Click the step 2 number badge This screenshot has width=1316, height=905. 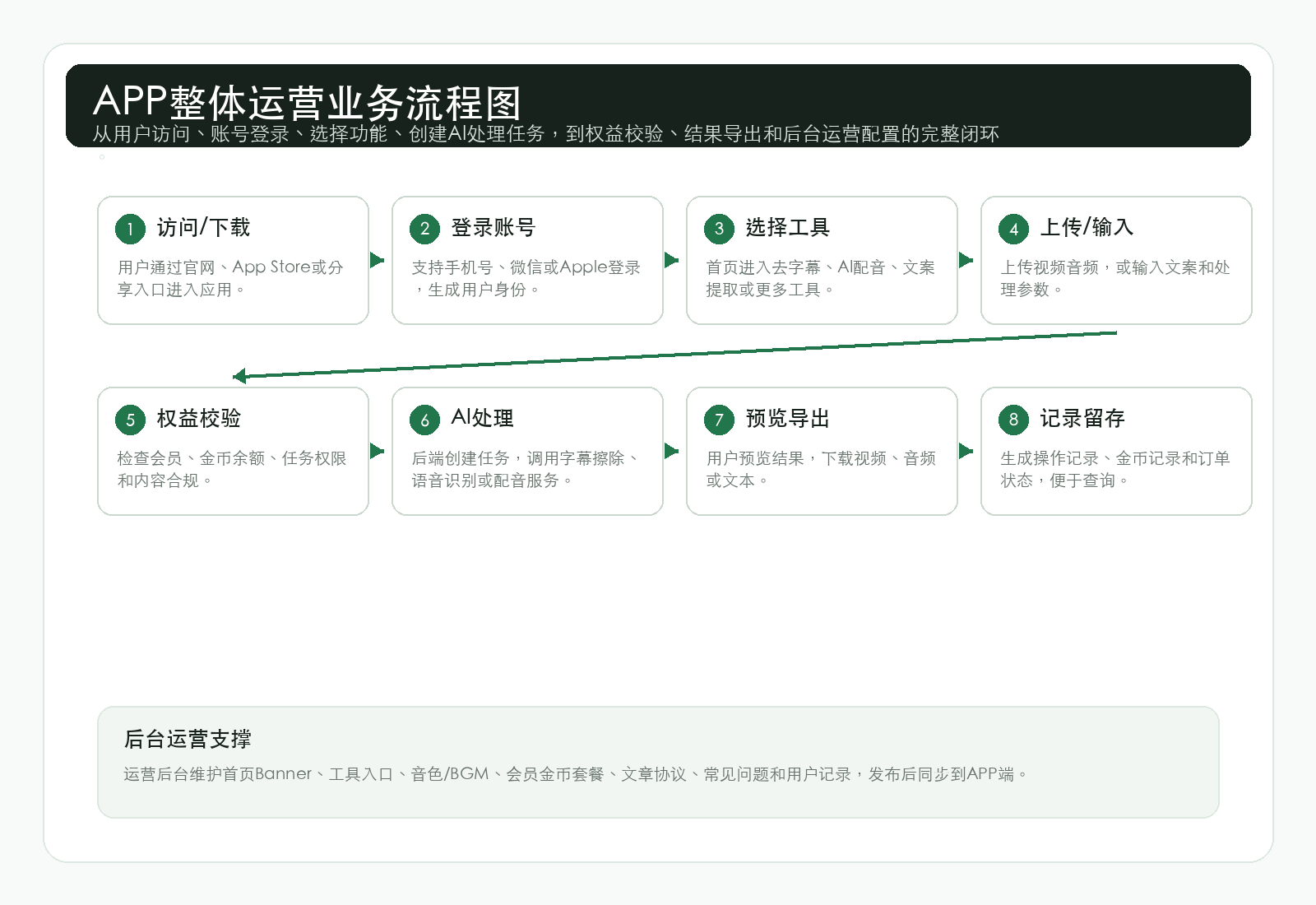point(424,229)
